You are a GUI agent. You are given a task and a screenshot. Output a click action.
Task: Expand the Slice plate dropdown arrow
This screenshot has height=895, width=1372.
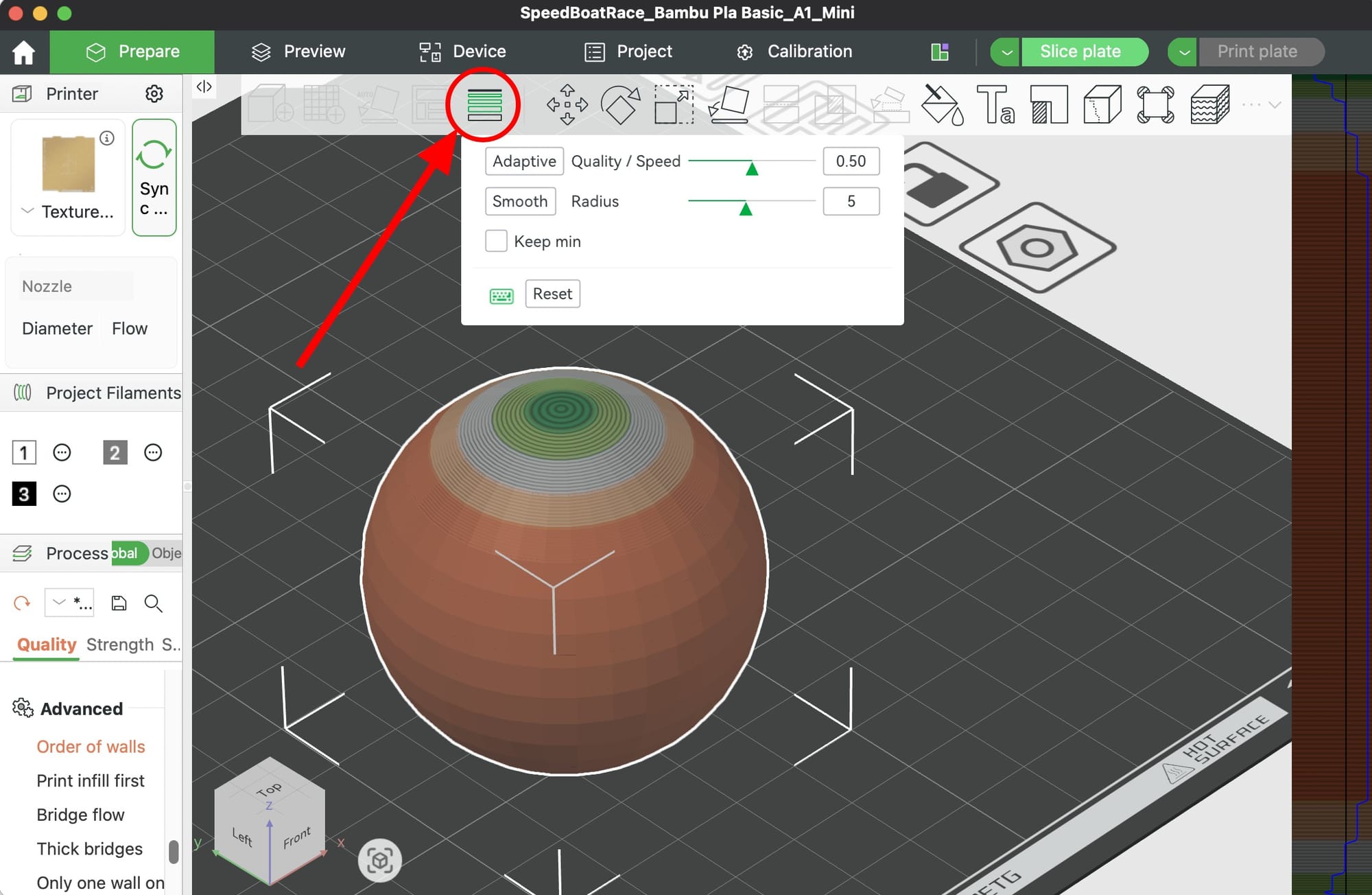point(1006,52)
